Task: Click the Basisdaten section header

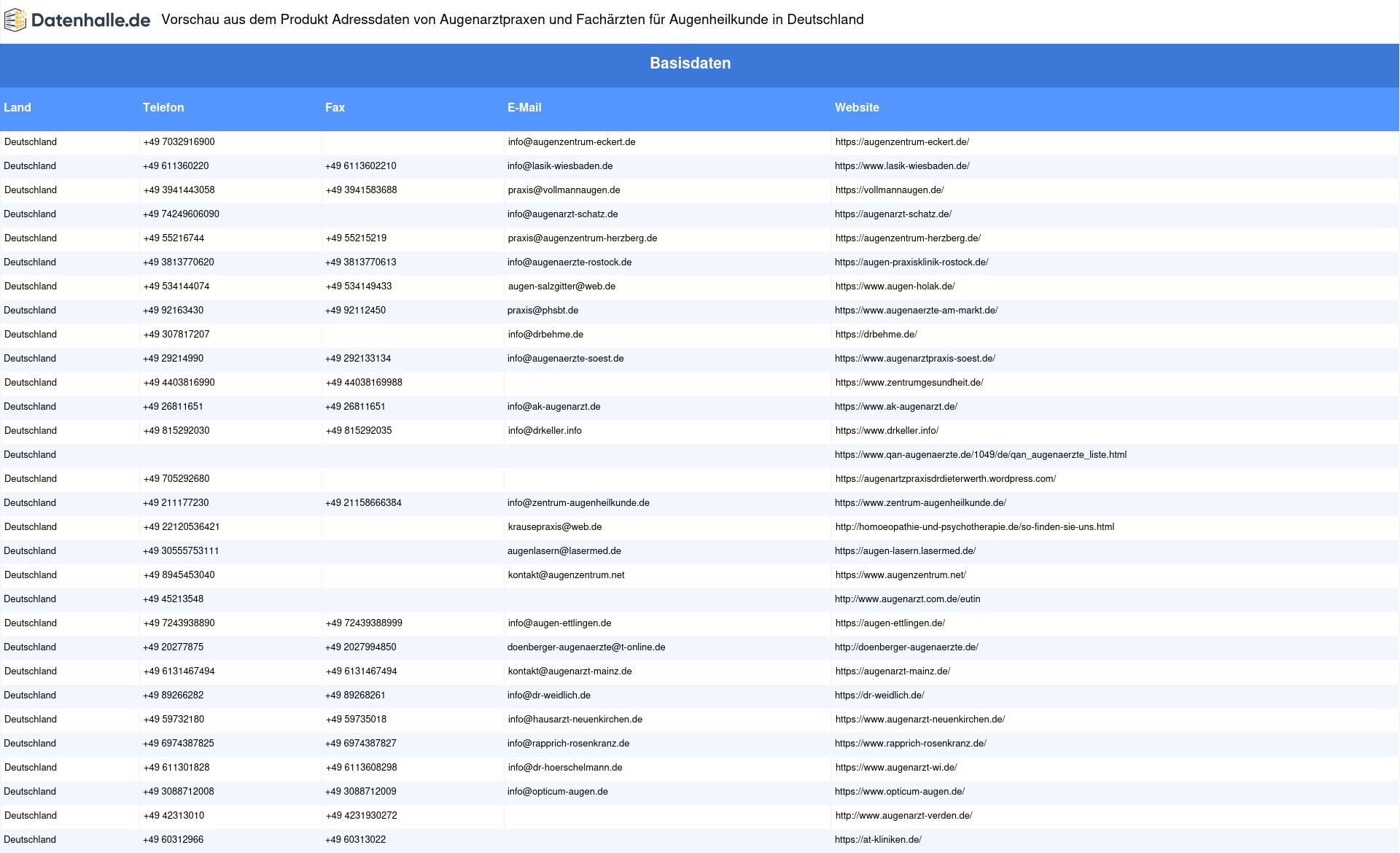Action: (690, 63)
